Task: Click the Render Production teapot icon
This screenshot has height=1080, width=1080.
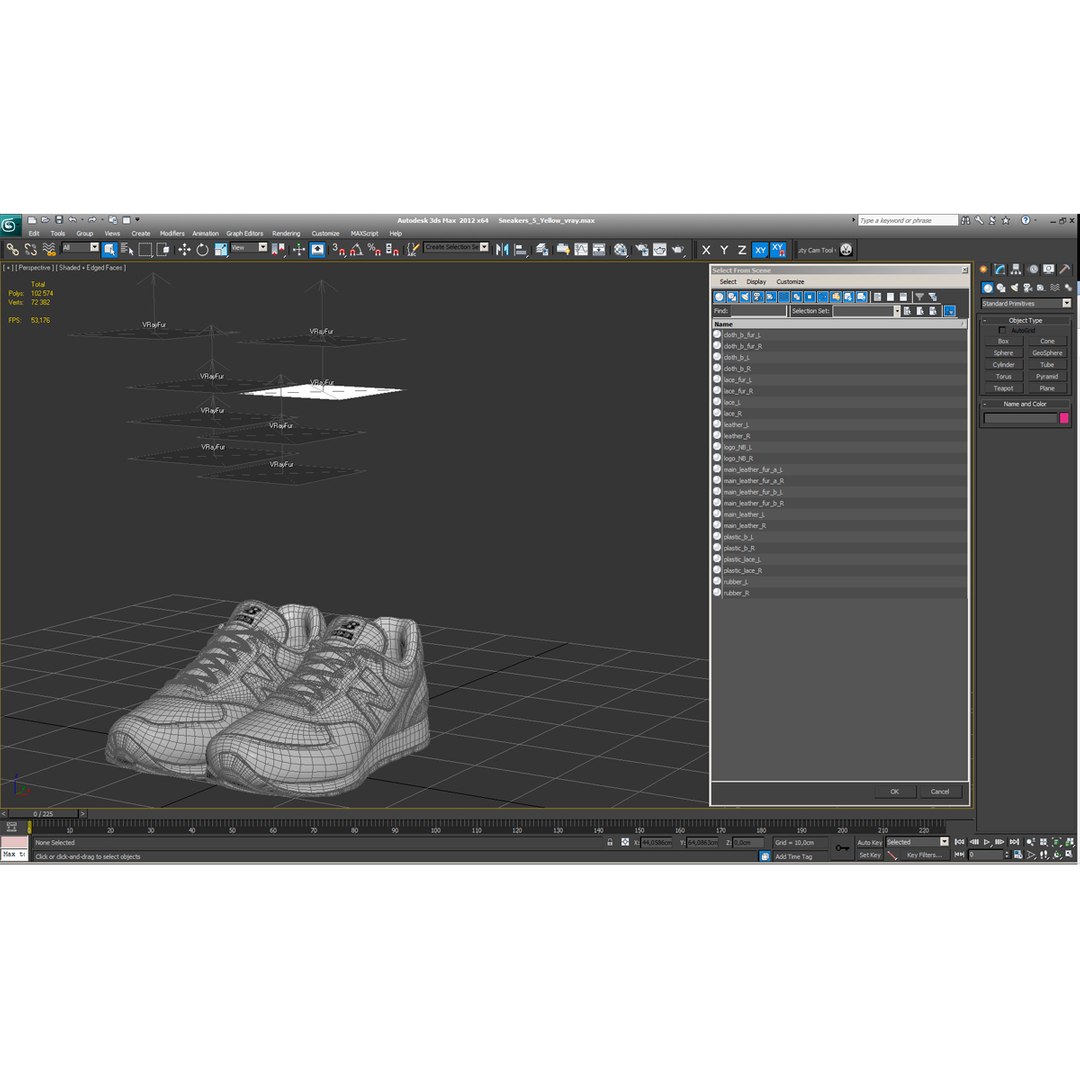Action: pyautogui.click(x=678, y=249)
